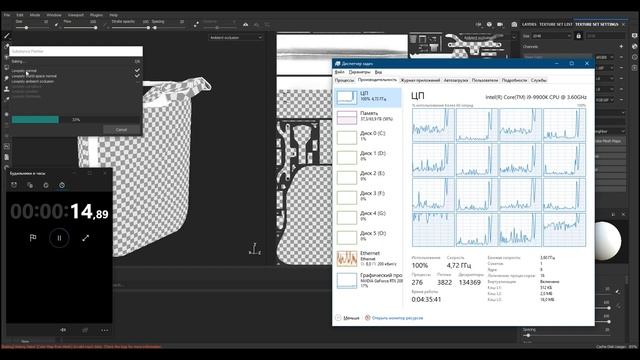Image resolution: width=640 pixels, height=360 pixels.
Task: Open the Вид menu in Task Manager
Action: (x=378, y=72)
